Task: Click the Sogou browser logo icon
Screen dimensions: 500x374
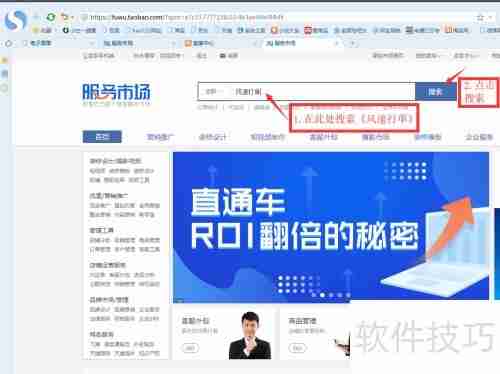Action: tap(15, 20)
